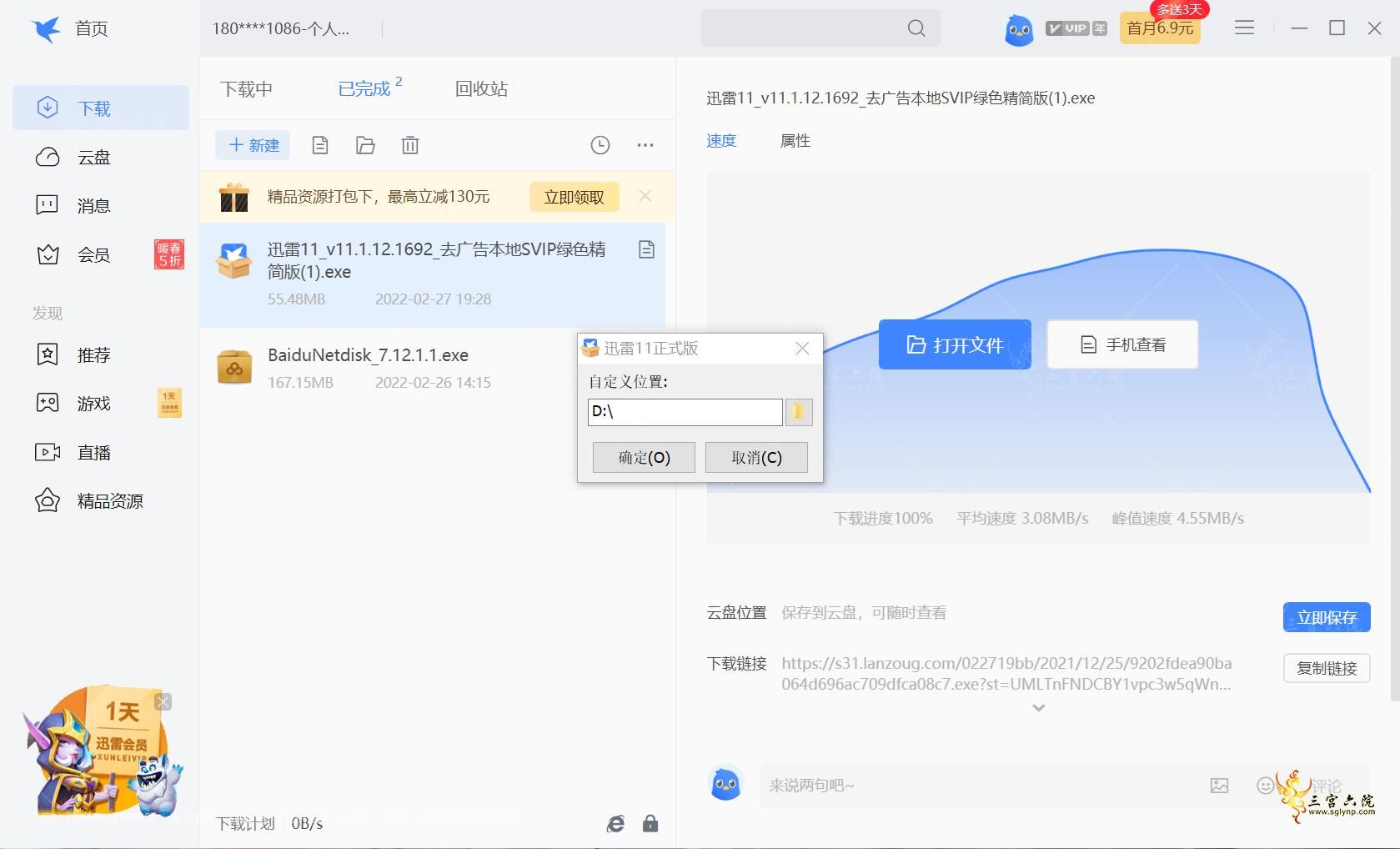This screenshot has width=1400, height=849.
Task: Dismiss the 精品资源 promo banner
Action: coord(645,196)
